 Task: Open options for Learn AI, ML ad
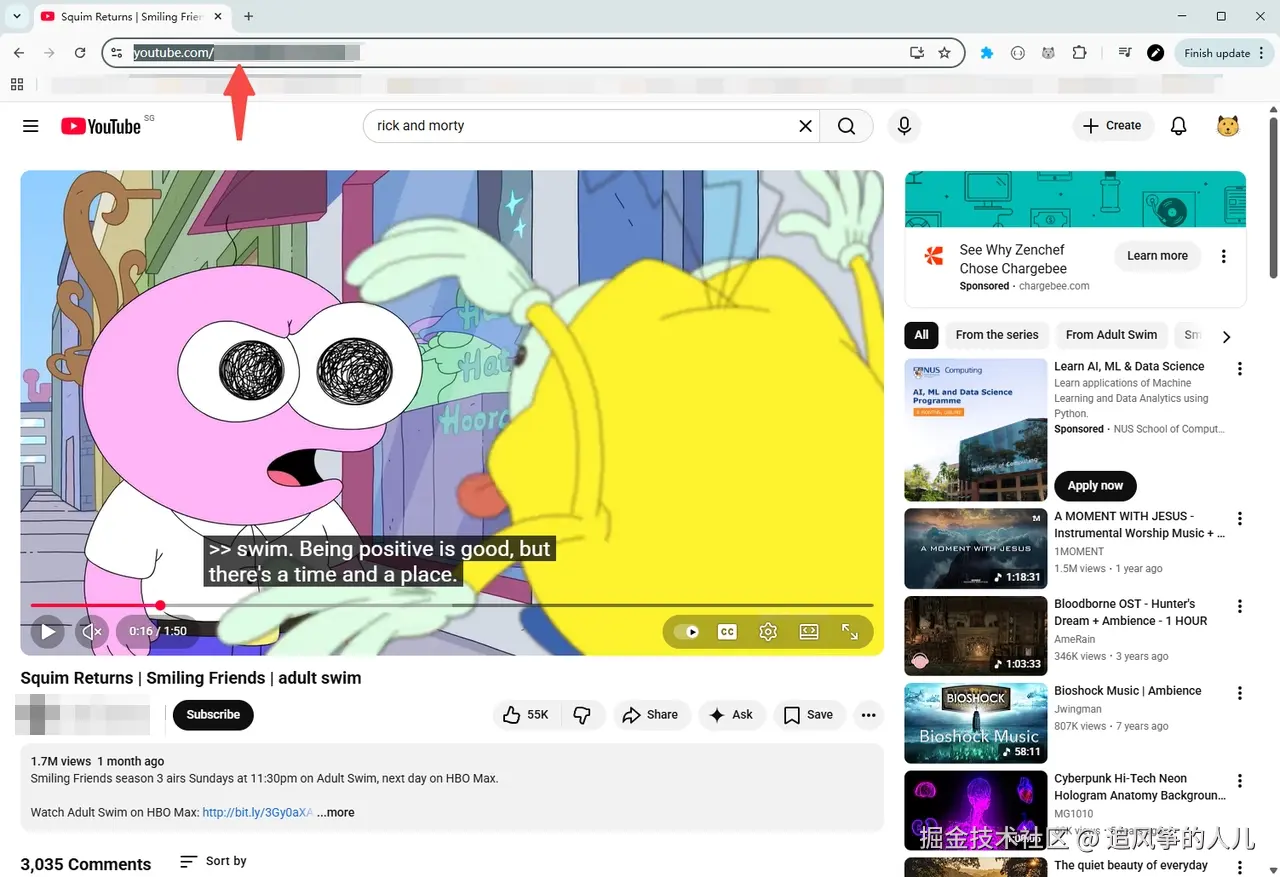pyautogui.click(x=1240, y=369)
